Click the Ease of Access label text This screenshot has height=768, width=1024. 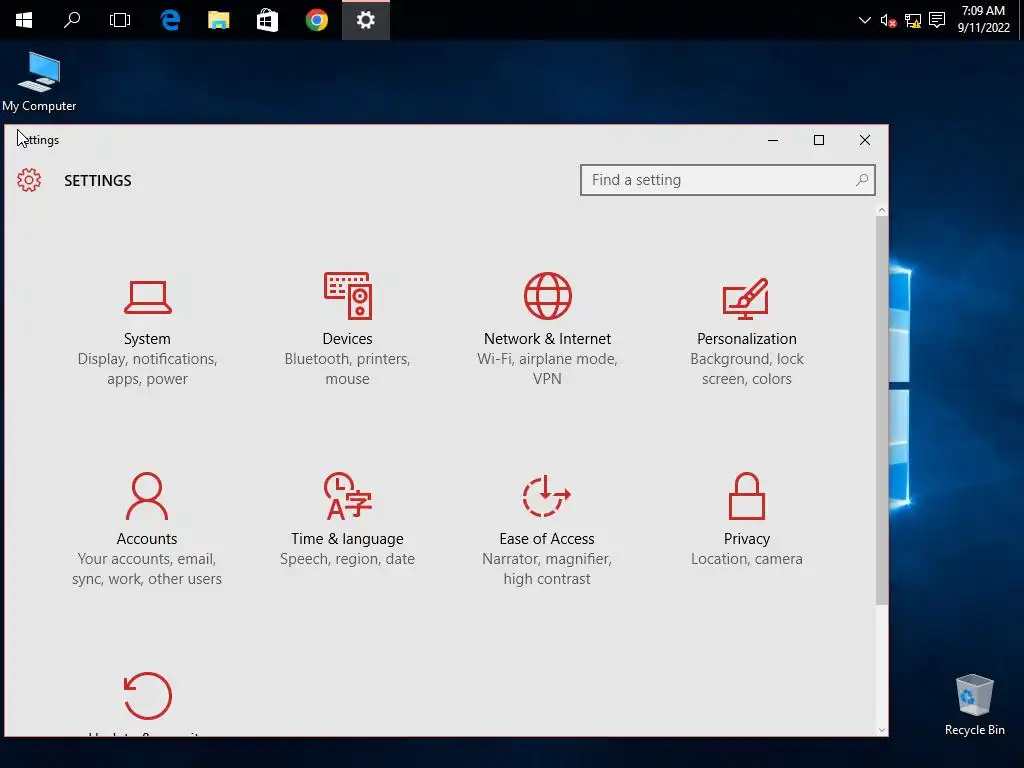tap(547, 539)
